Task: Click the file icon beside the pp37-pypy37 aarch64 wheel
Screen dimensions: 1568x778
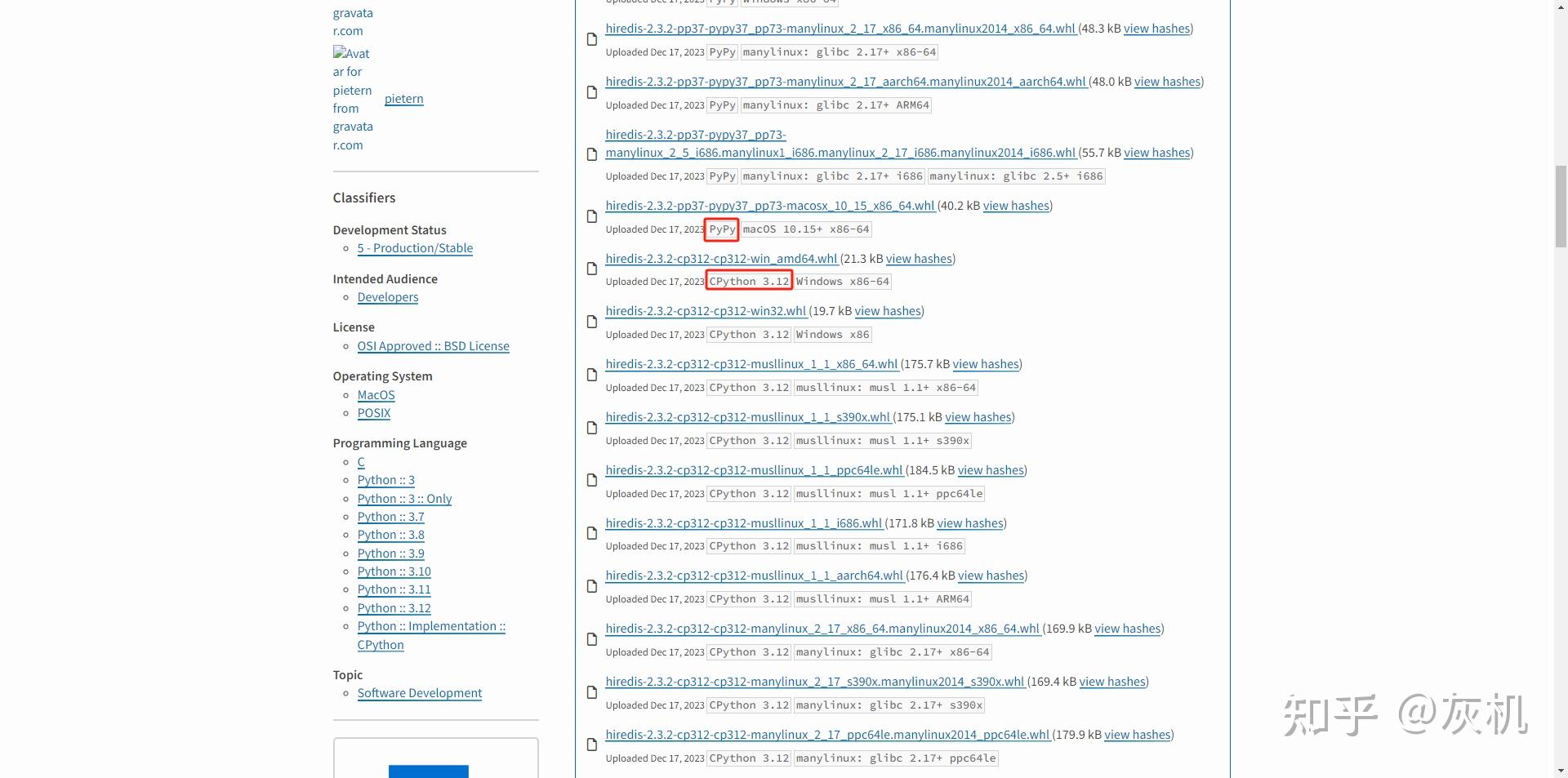Action: coord(591,92)
